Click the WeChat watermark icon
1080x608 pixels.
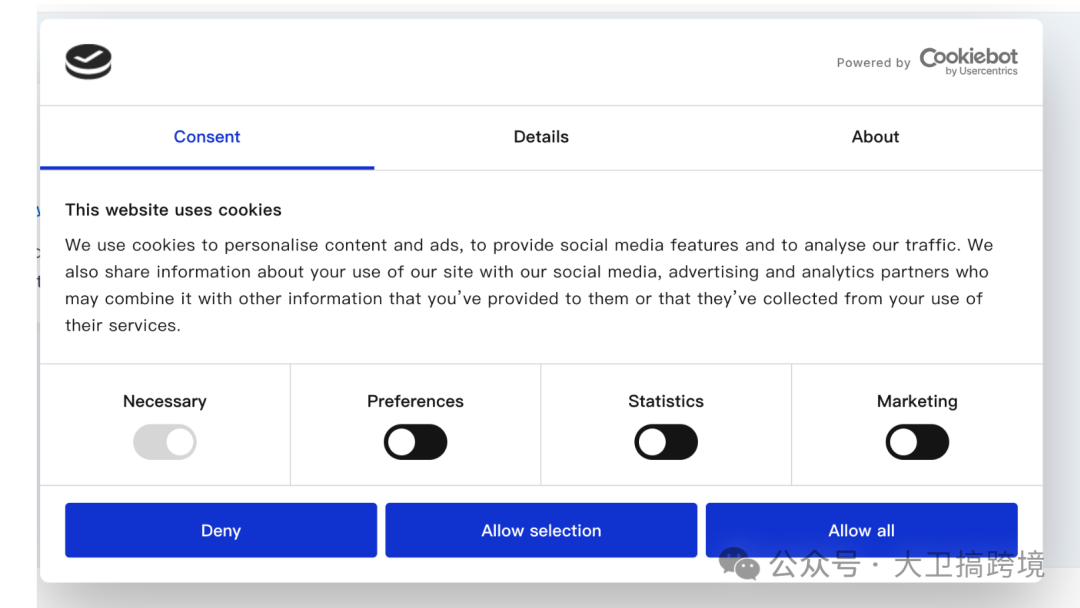[739, 564]
